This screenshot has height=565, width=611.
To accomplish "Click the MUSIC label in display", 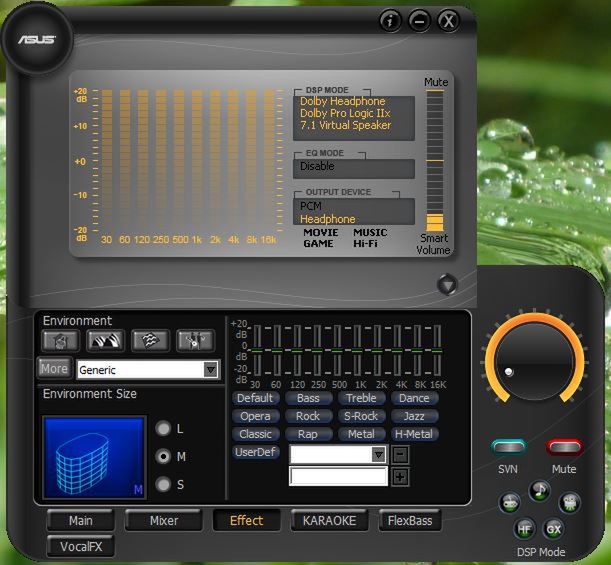I will (x=370, y=233).
